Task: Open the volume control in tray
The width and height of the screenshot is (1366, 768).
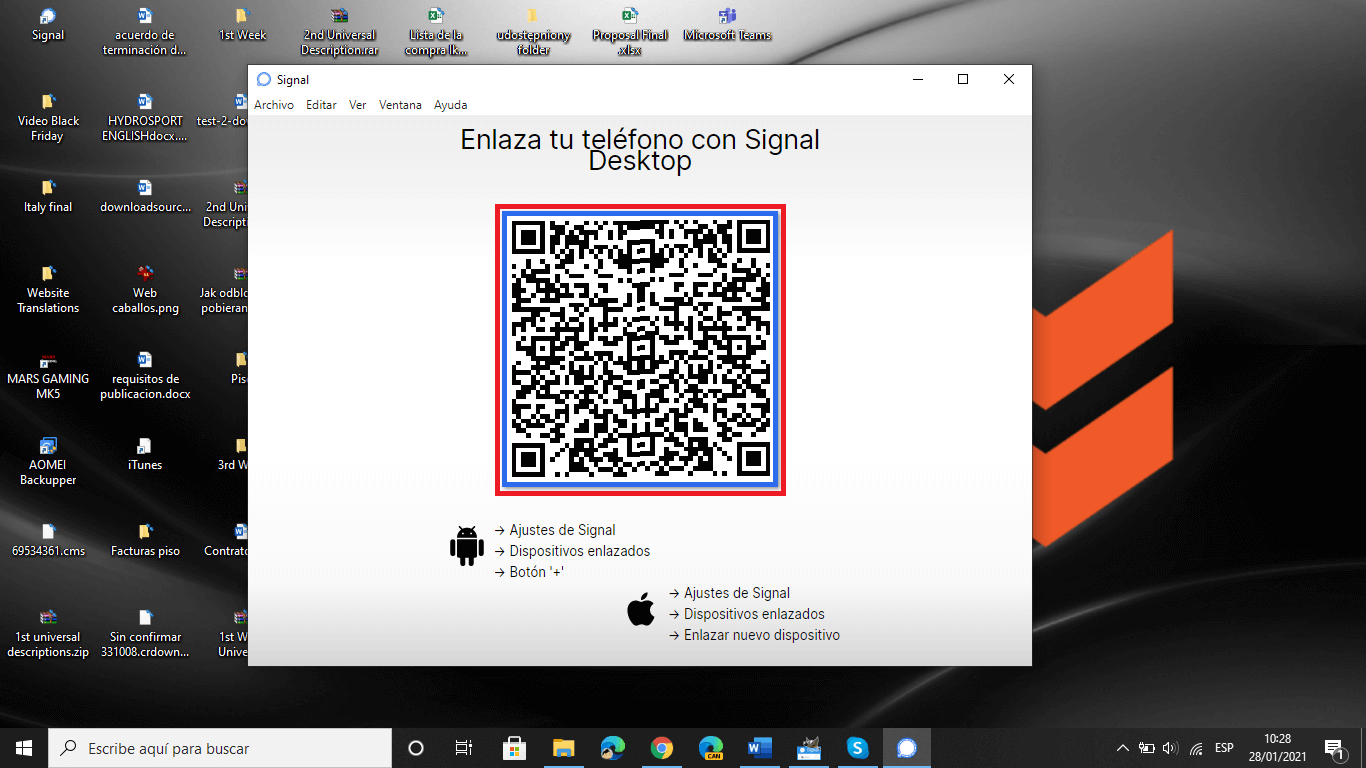Action: coord(1171,748)
